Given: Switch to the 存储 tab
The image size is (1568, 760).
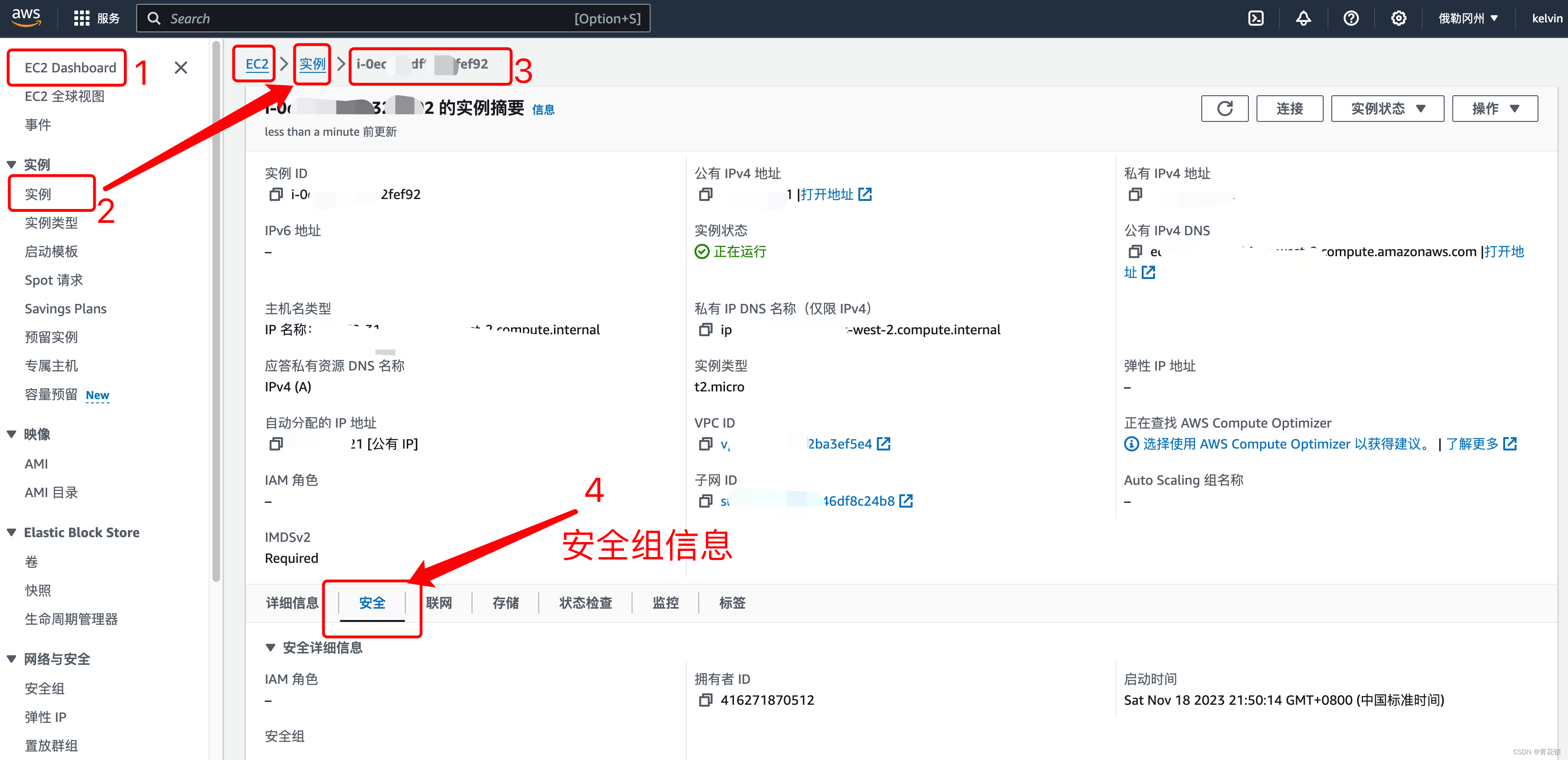Looking at the screenshot, I should coord(505,602).
